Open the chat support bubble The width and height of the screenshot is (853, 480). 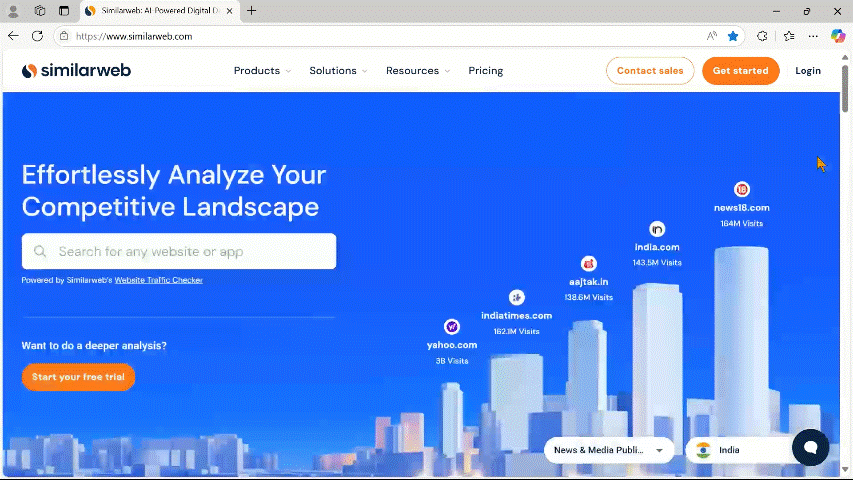[810, 447]
